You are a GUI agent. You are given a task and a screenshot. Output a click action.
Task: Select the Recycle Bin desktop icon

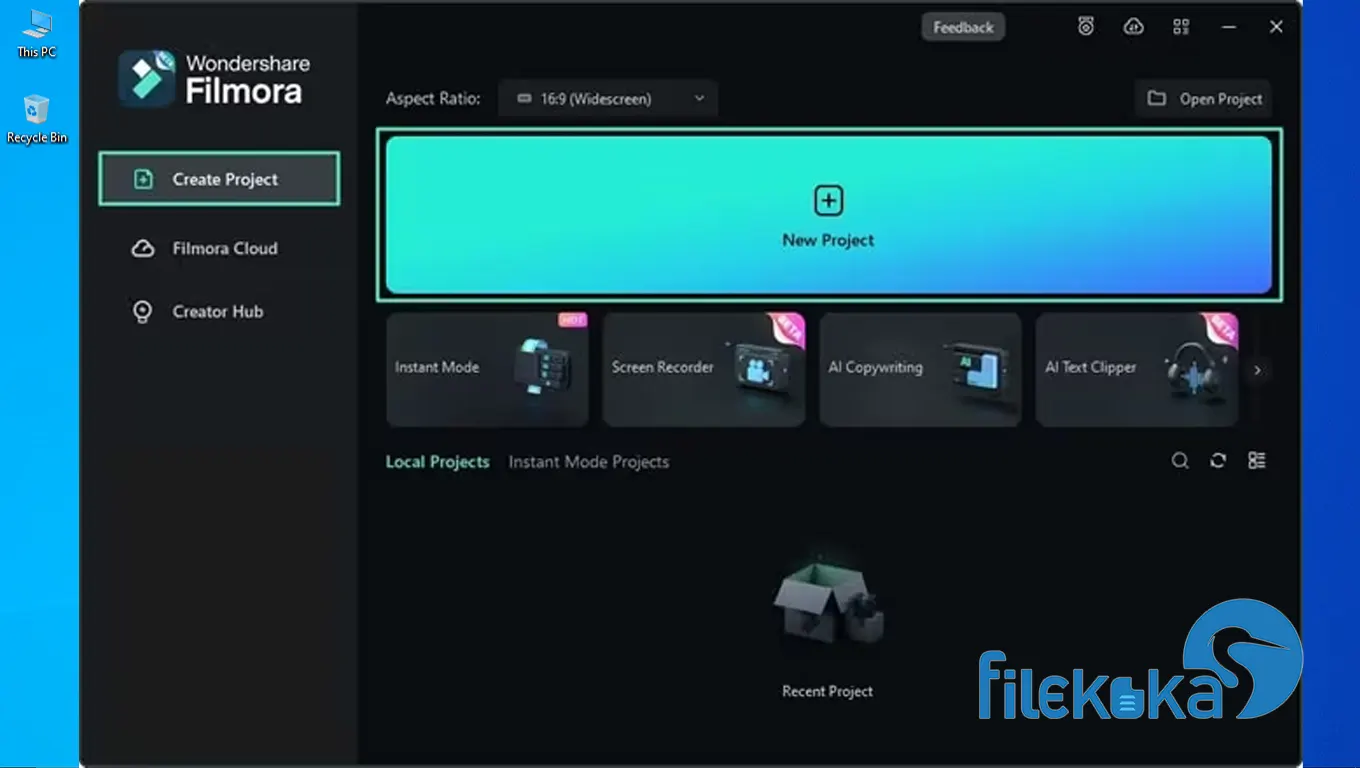(x=37, y=120)
